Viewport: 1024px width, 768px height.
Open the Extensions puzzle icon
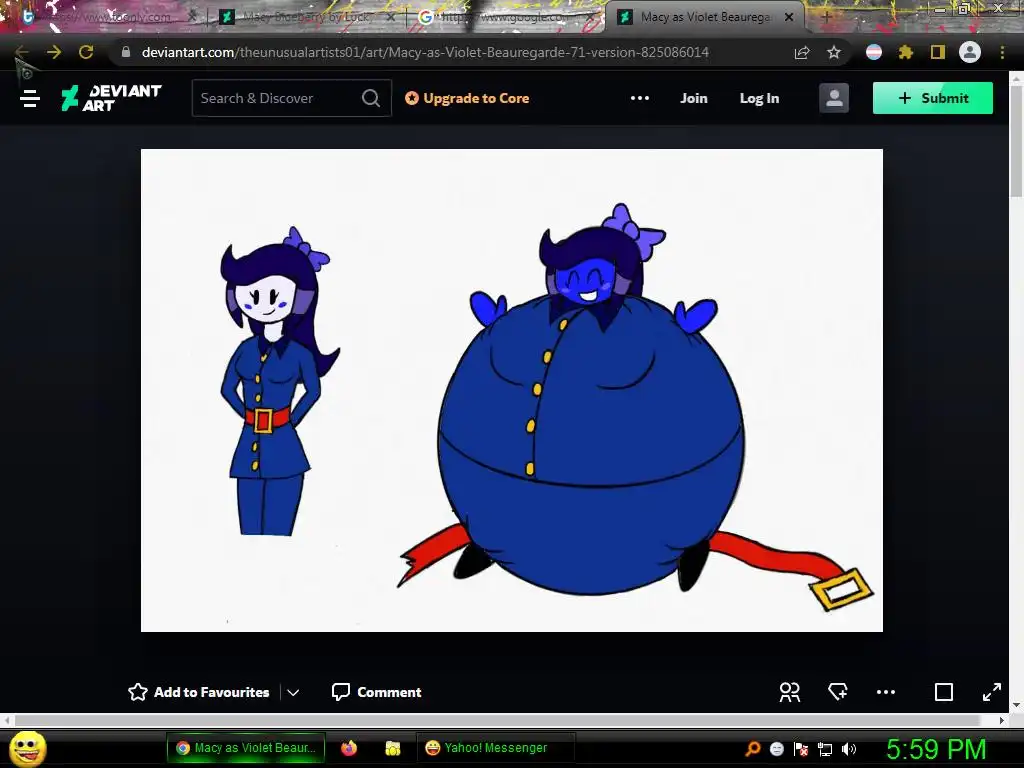tap(906, 52)
